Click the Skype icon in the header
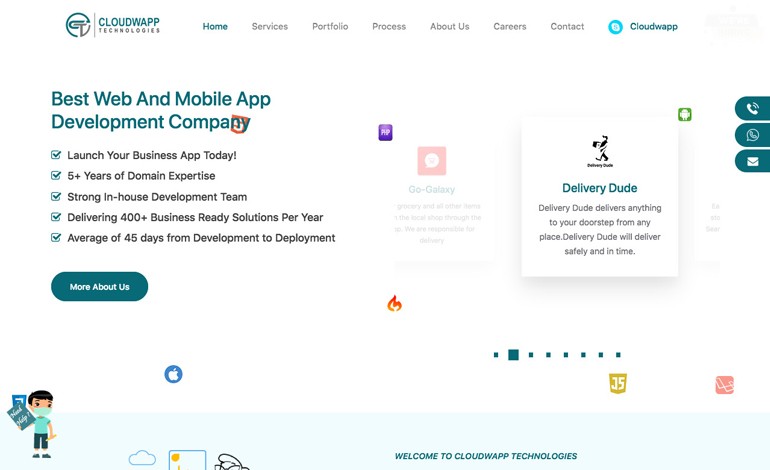This screenshot has height=470, width=770. [x=615, y=27]
